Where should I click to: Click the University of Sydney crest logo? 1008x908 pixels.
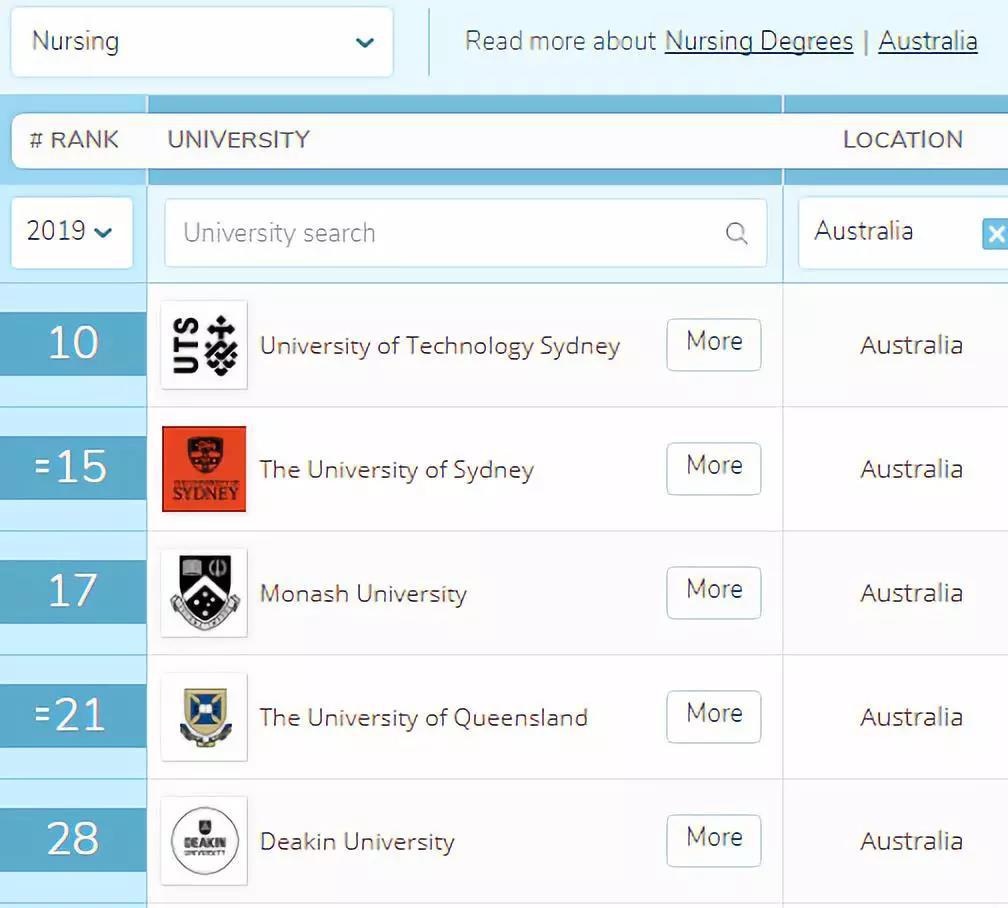[x=204, y=469]
